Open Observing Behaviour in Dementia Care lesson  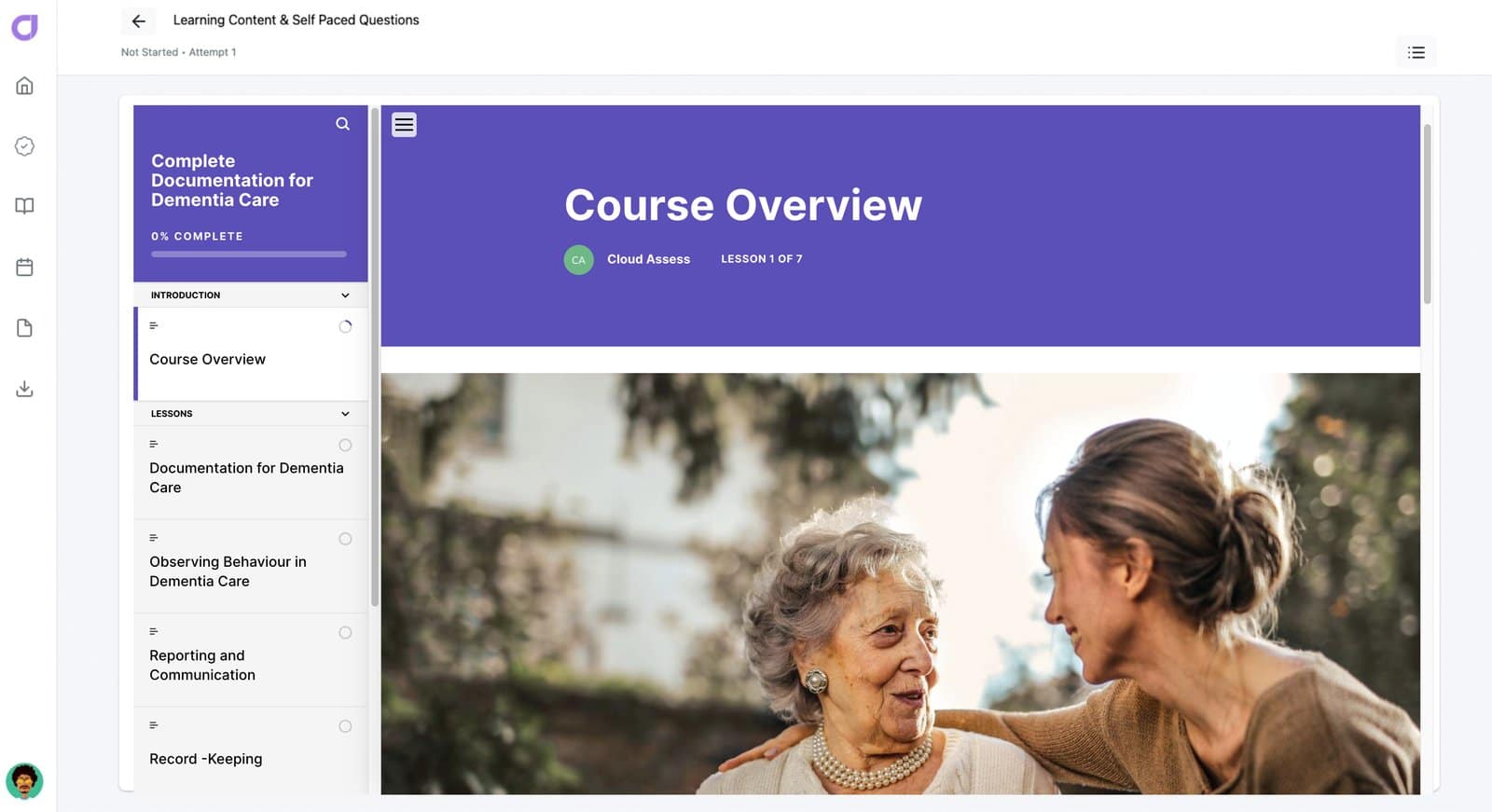pos(252,567)
